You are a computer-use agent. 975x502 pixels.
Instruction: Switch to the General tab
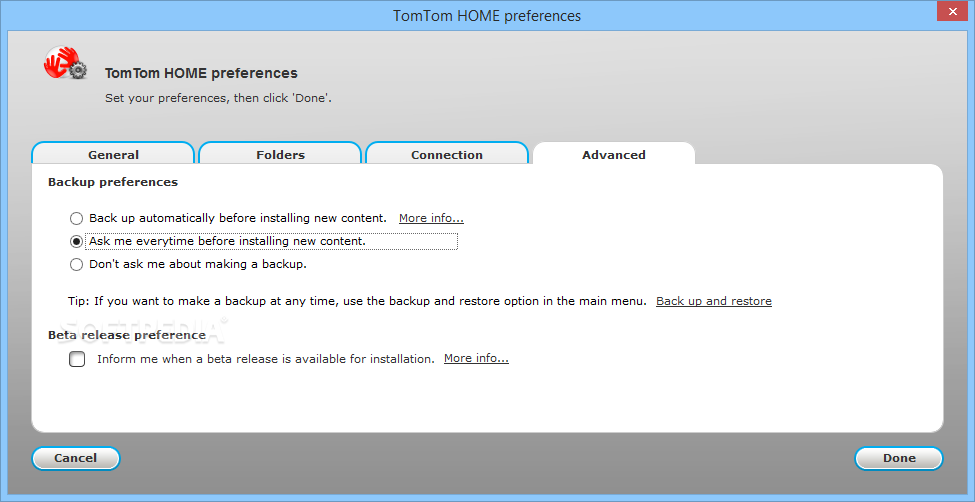pos(113,154)
